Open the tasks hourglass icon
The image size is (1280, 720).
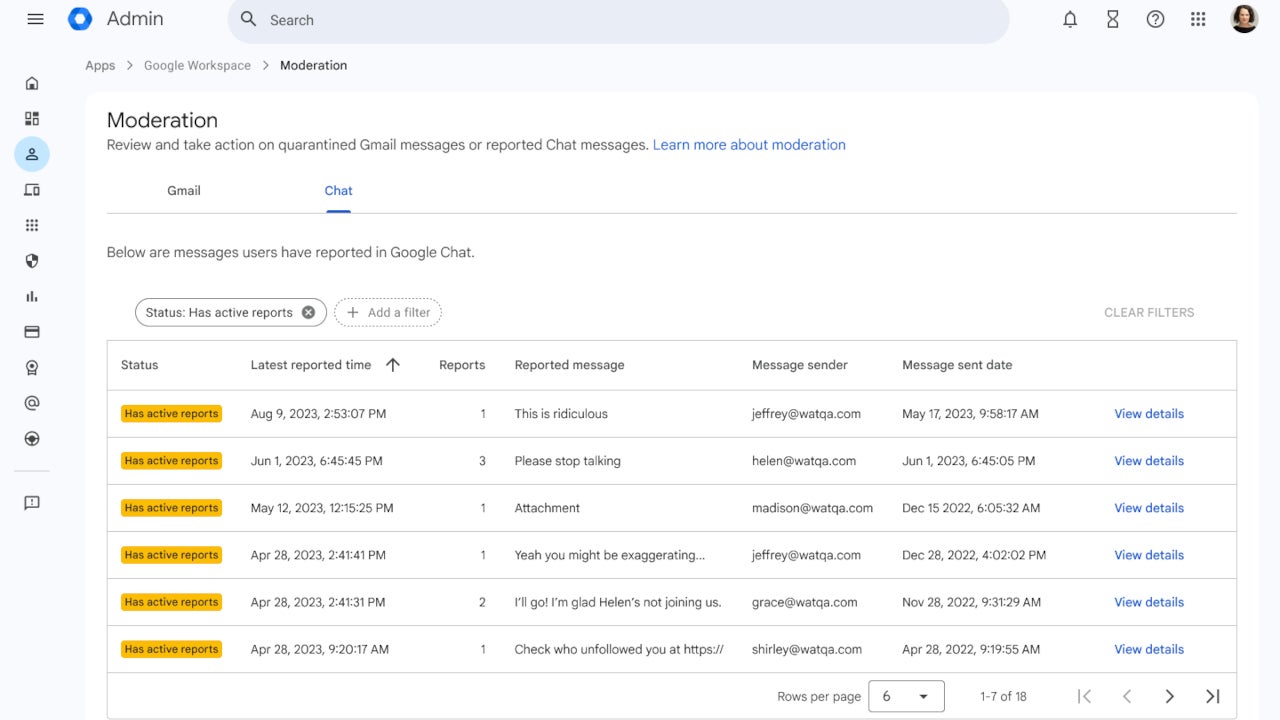point(1112,19)
